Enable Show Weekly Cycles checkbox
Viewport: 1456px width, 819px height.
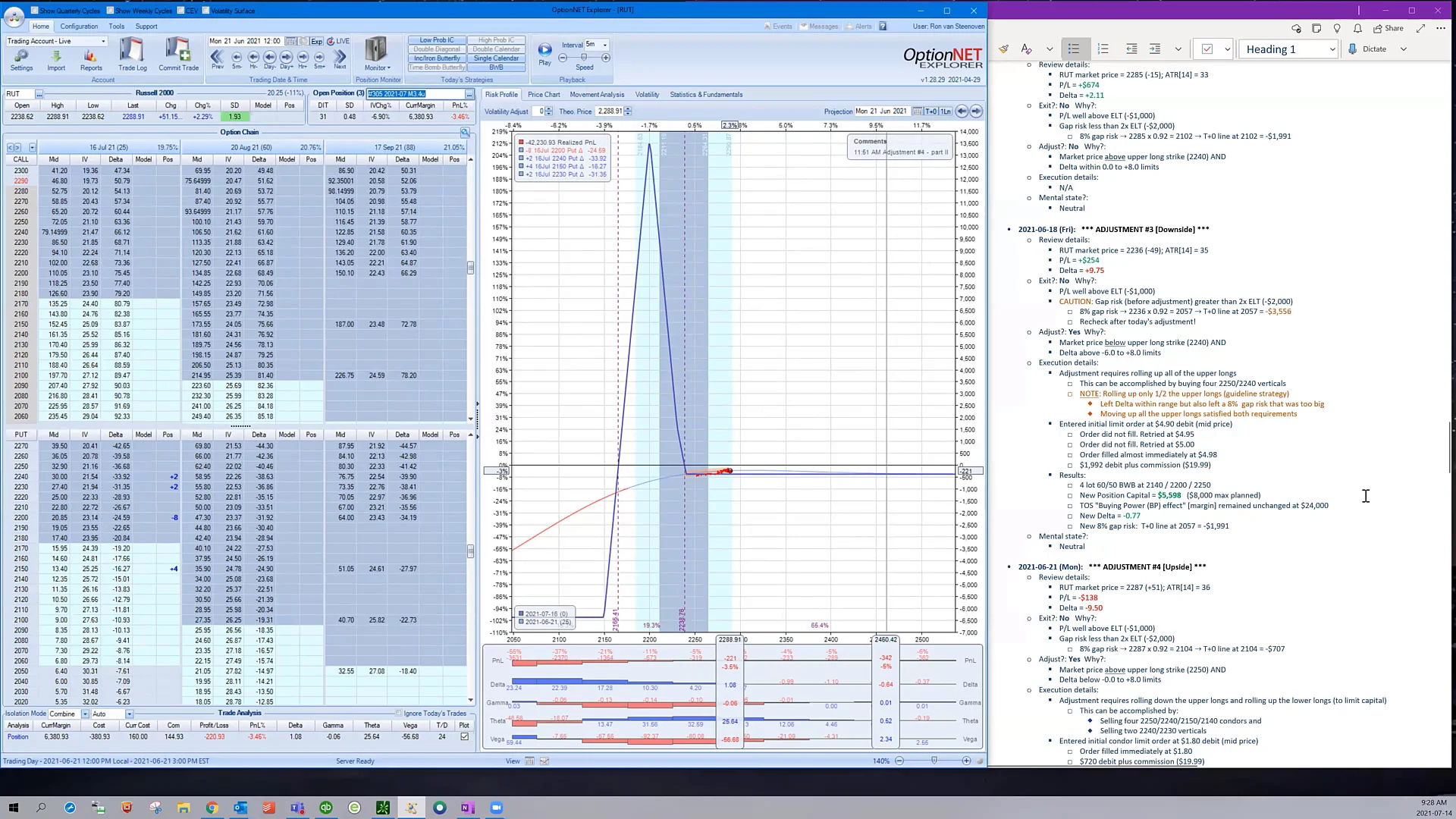point(111,11)
